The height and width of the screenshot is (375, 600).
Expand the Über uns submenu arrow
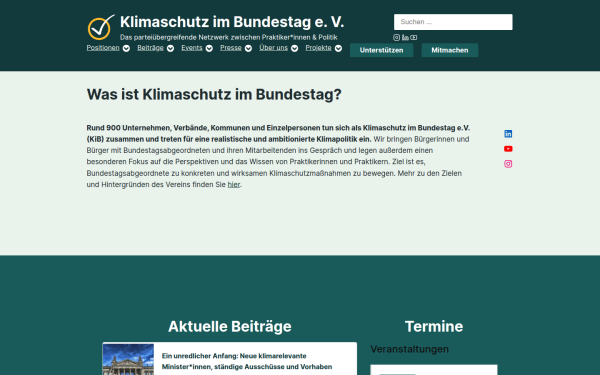pyautogui.click(x=295, y=48)
